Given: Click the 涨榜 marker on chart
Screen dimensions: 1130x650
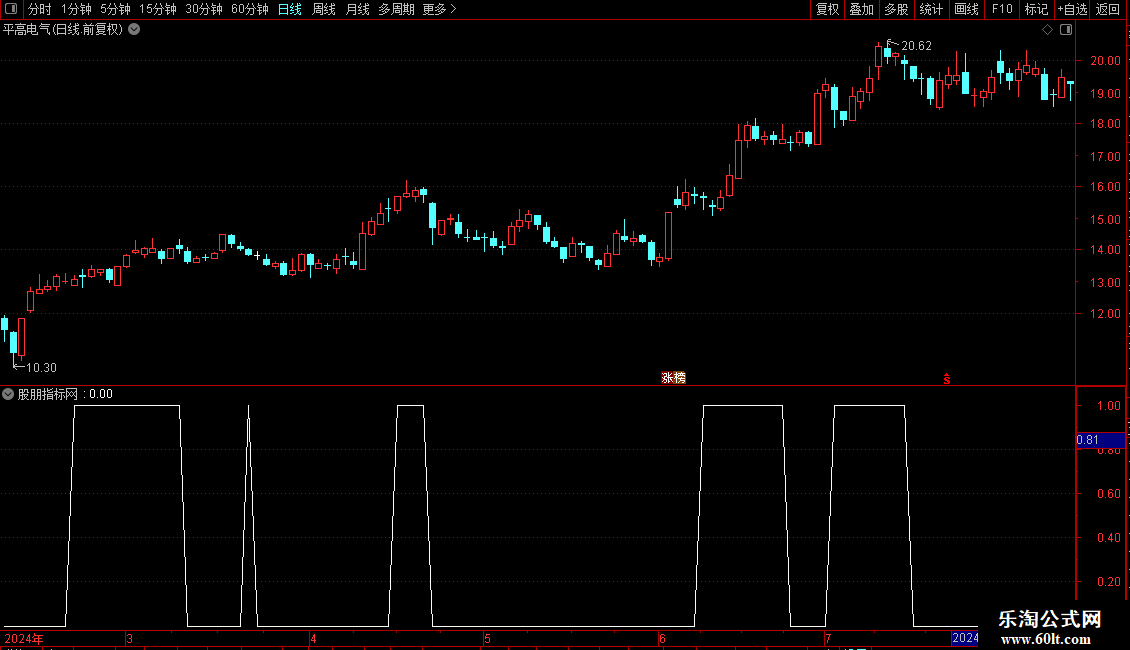Looking at the screenshot, I should (673, 378).
